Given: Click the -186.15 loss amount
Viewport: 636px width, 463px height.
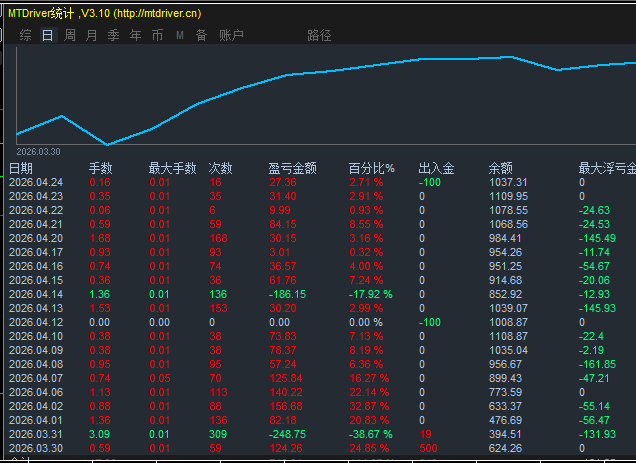Looking at the screenshot, I should (x=287, y=294).
